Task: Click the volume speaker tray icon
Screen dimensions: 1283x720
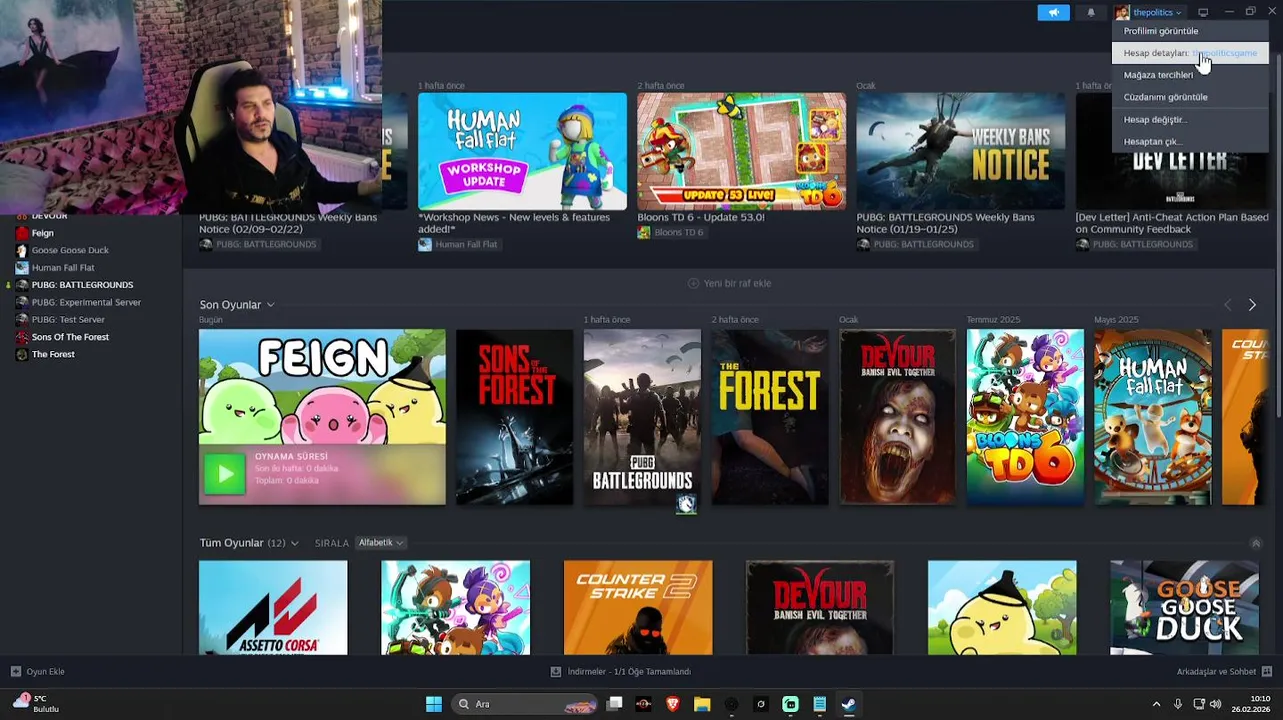Action: [1216, 704]
